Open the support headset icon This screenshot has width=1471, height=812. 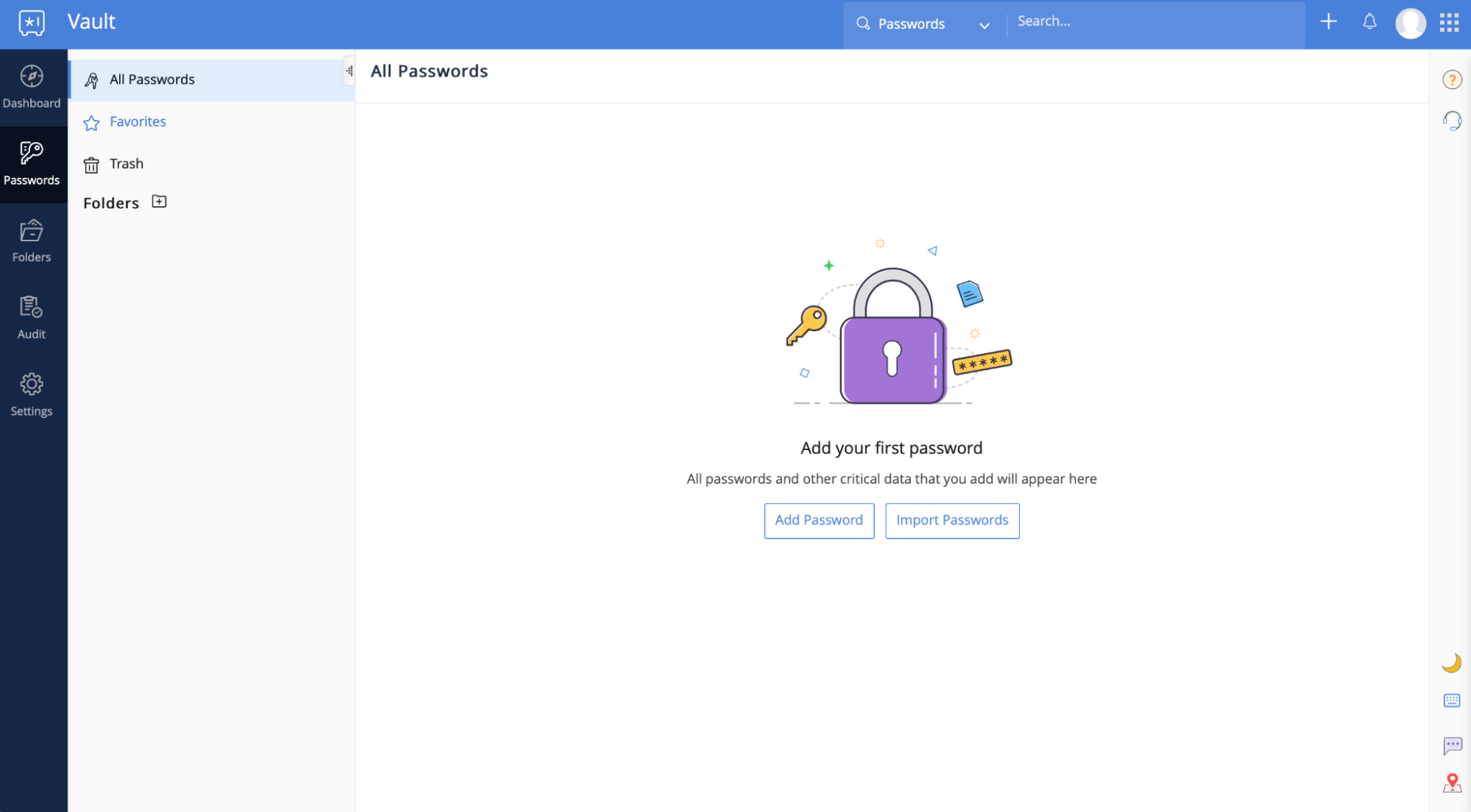coord(1451,120)
